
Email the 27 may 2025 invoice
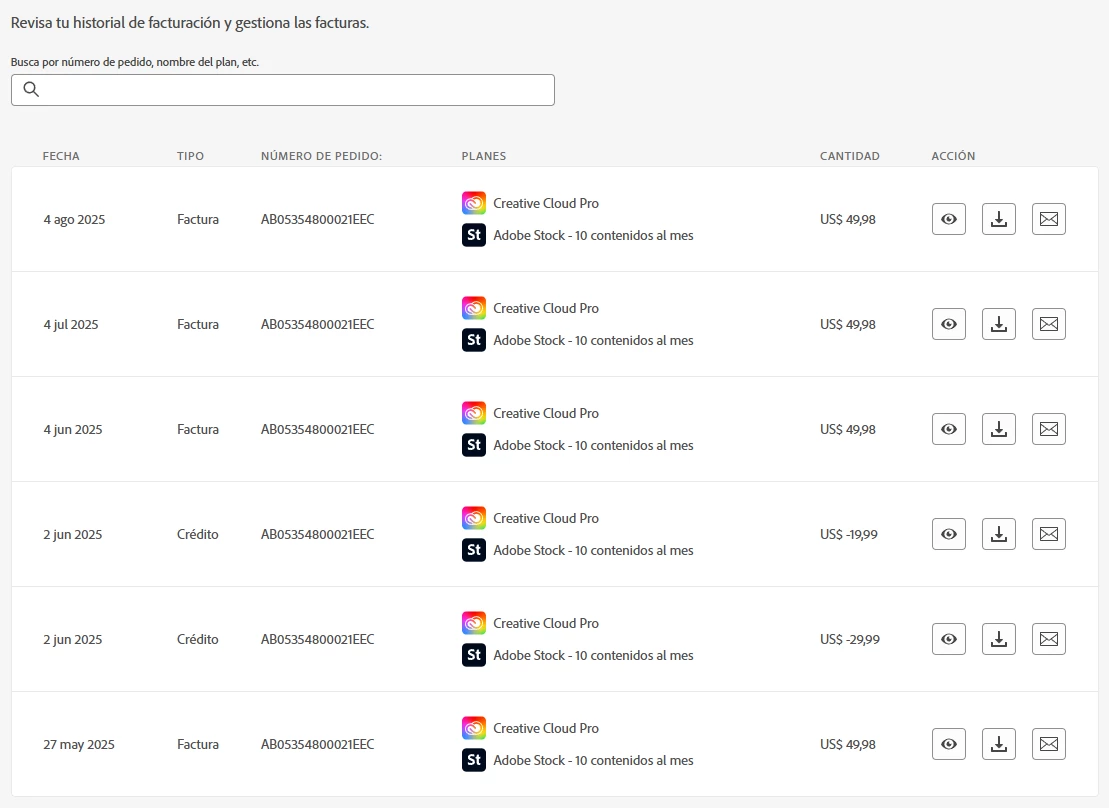point(1049,744)
